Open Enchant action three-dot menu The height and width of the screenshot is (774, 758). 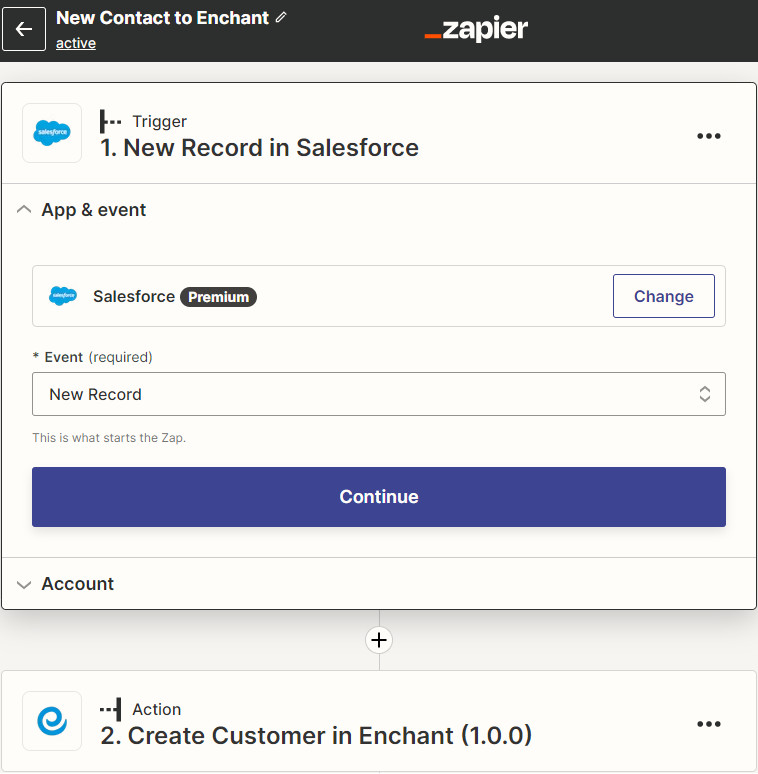708,724
